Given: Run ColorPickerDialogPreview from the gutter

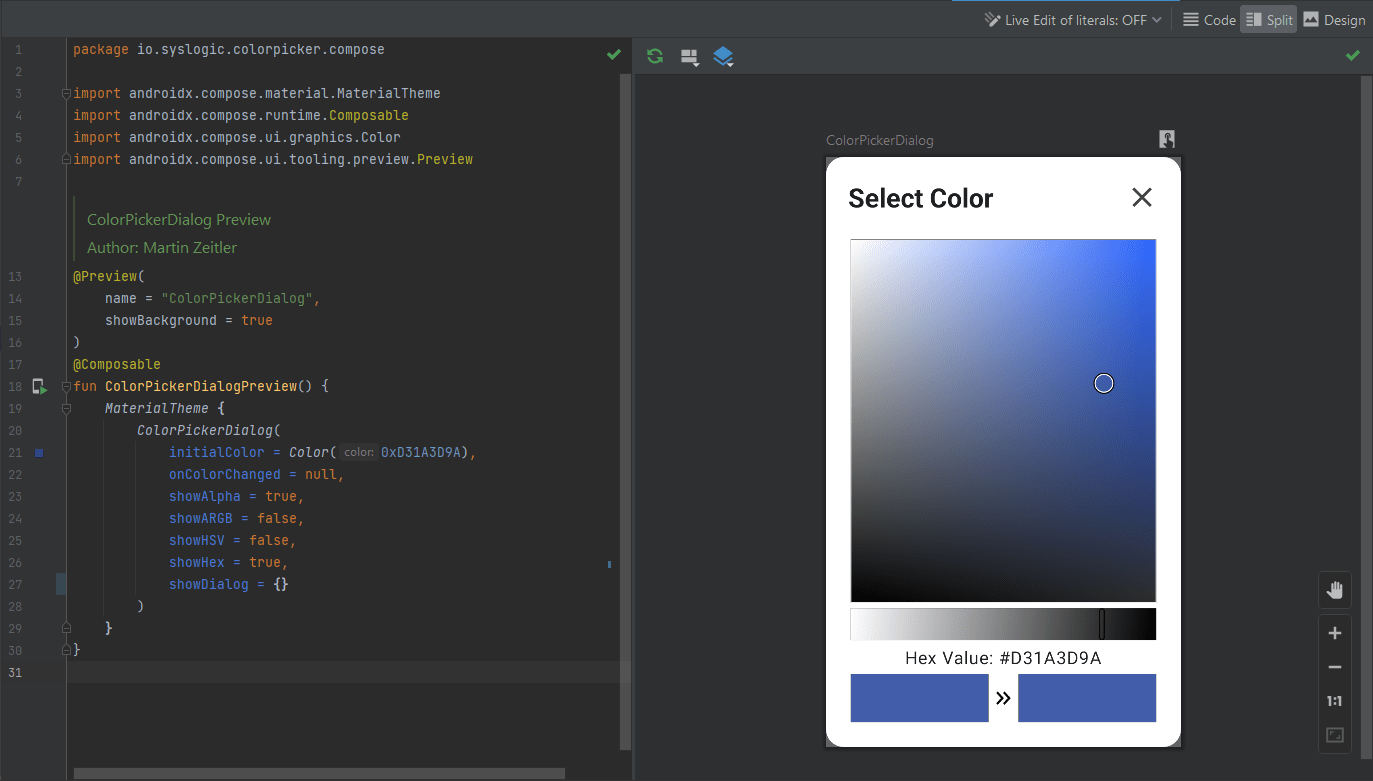Looking at the screenshot, I should pyautogui.click(x=39, y=385).
